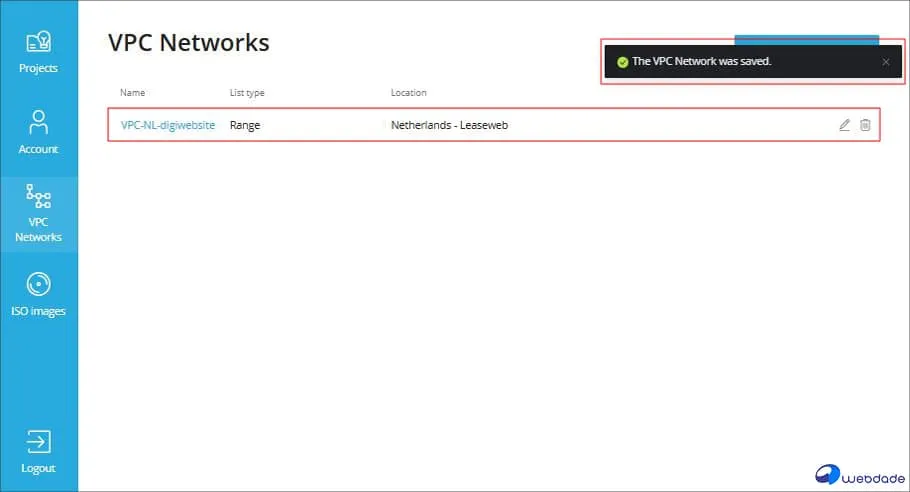Open the VPC-NL-digiwebsite network link
This screenshot has width=910, height=492.
[167, 125]
